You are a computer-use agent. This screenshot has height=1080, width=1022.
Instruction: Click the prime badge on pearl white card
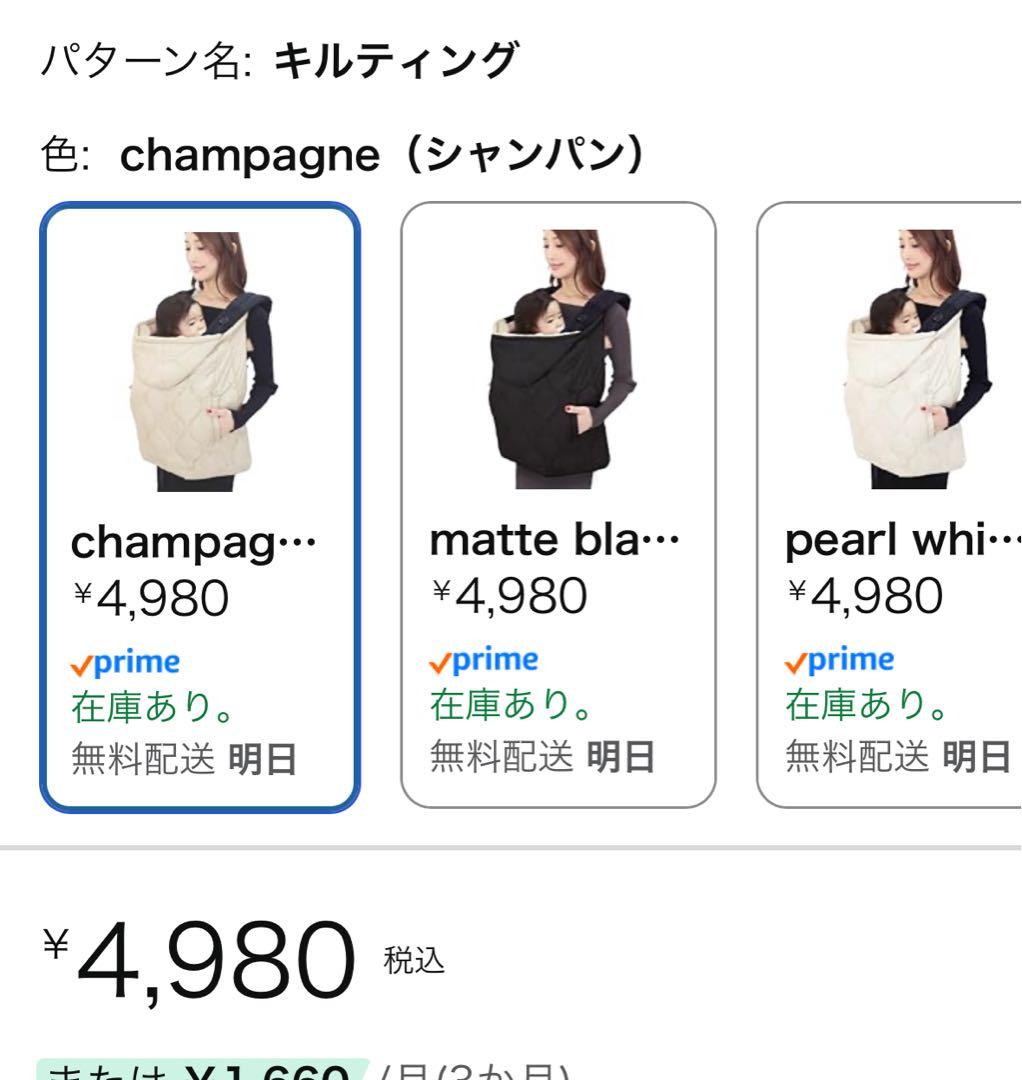[x=839, y=661]
